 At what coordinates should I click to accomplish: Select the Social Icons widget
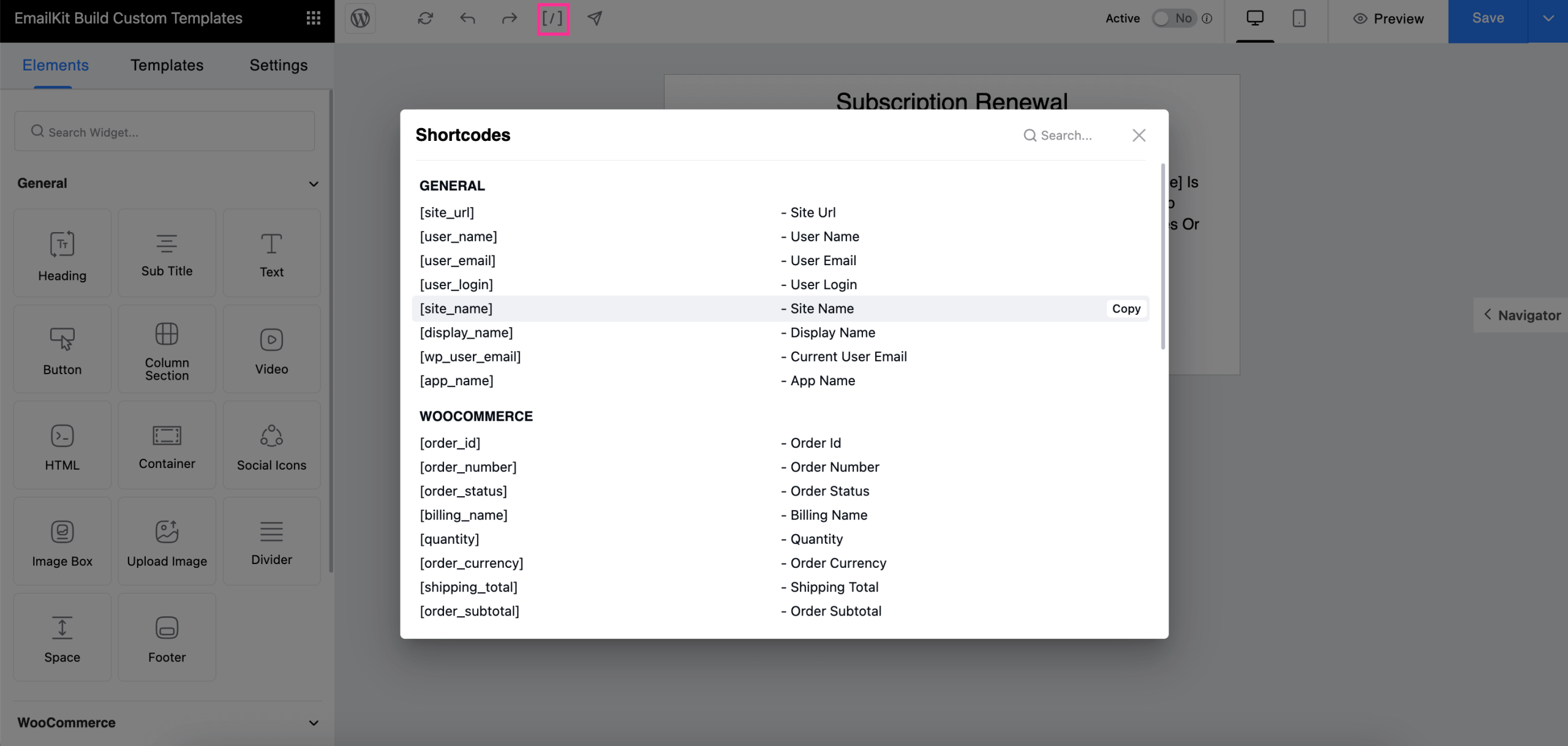point(271,445)
